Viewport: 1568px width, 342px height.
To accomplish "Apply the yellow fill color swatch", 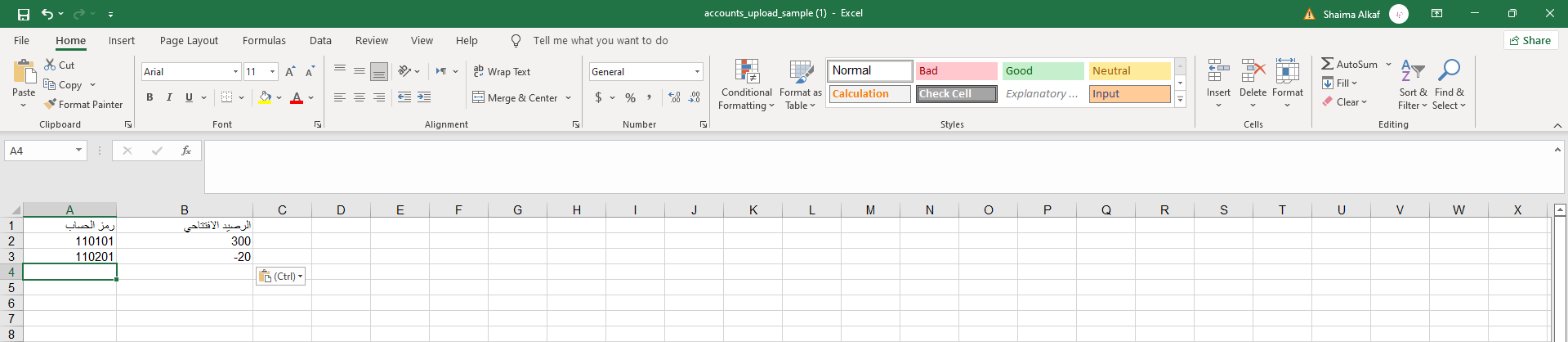I will [x=265, y=97].
